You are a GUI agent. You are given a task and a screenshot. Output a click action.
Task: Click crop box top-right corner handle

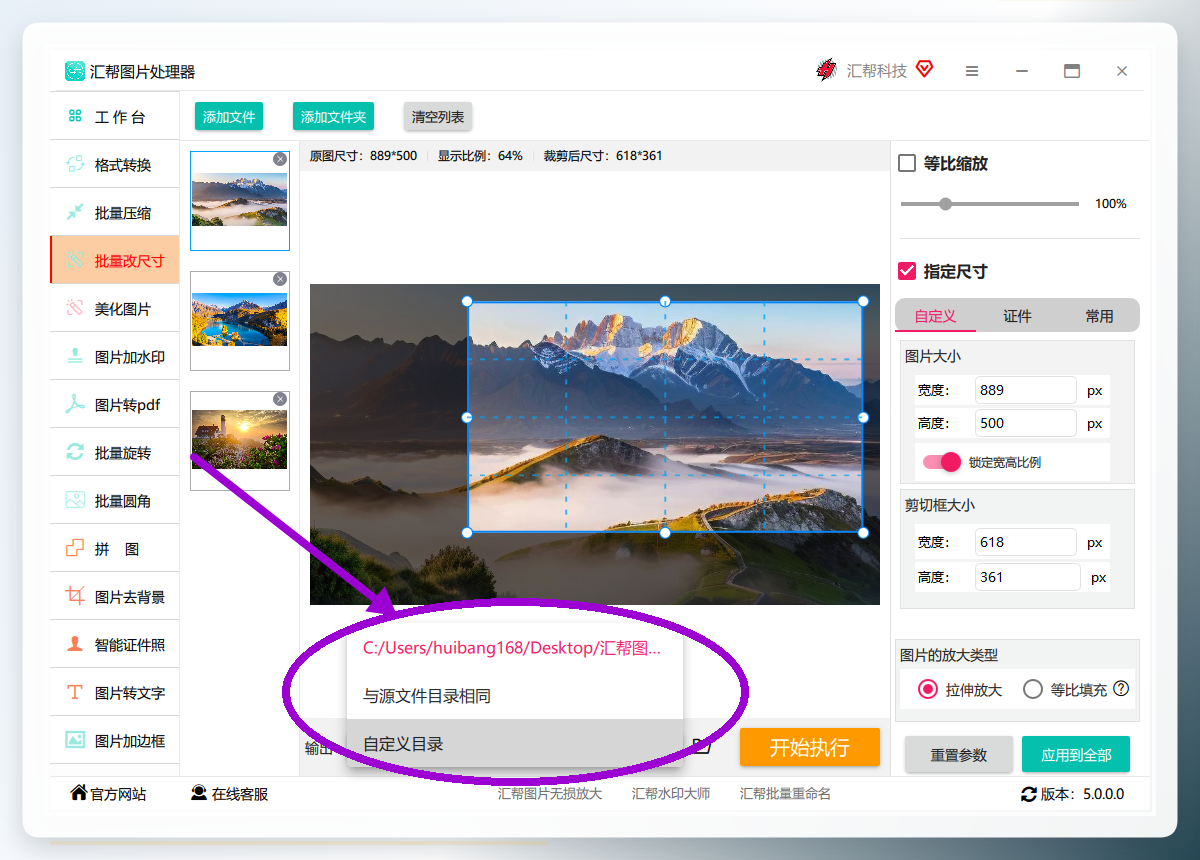863,301
